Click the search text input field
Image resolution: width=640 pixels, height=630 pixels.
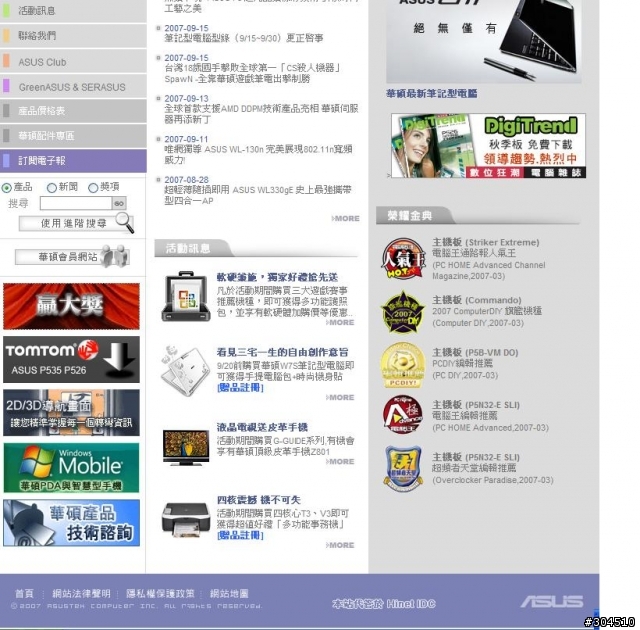tap(76, 203)
